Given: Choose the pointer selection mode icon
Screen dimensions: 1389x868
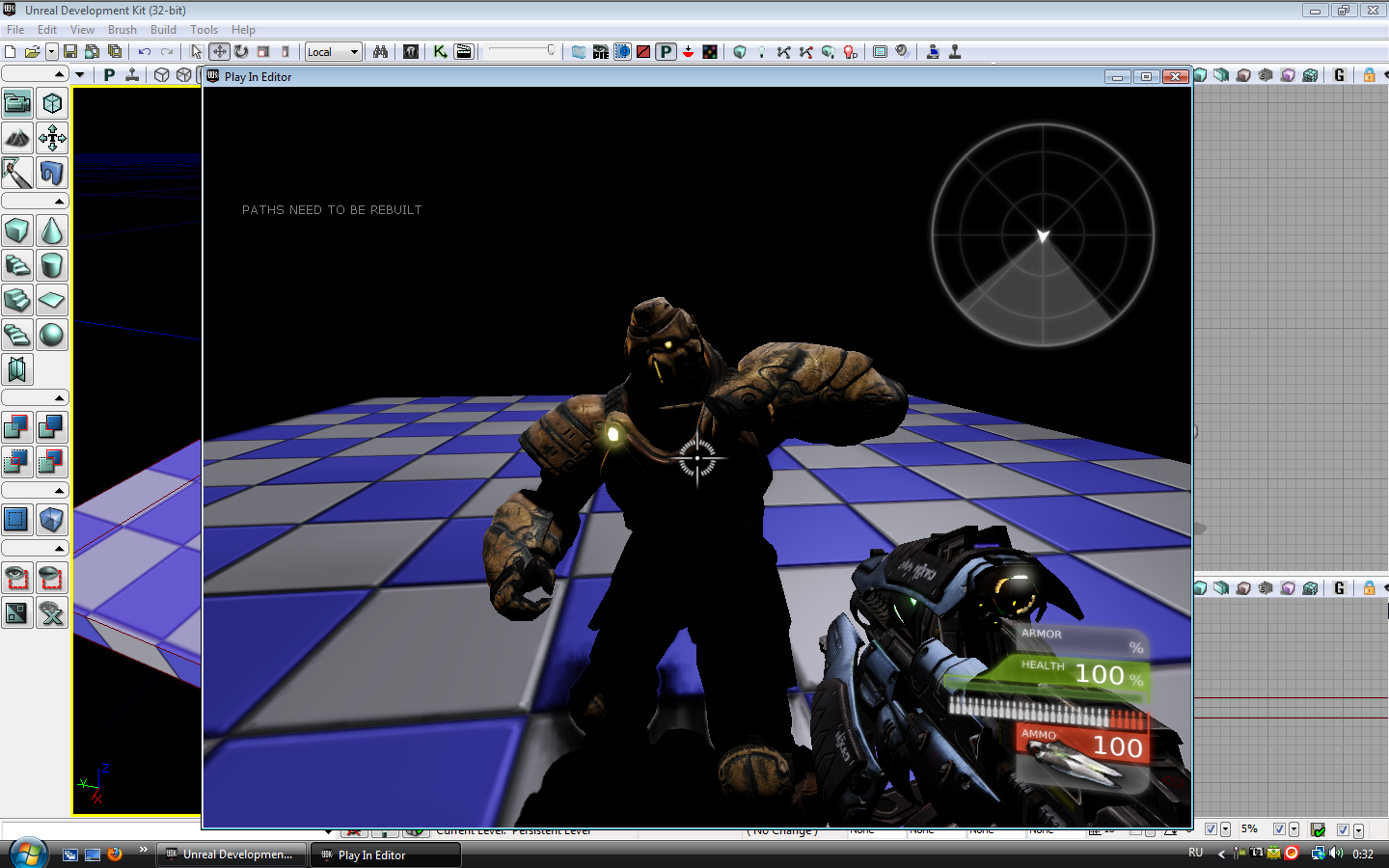Looking at the screenshot, I should (x=197, y=52).
